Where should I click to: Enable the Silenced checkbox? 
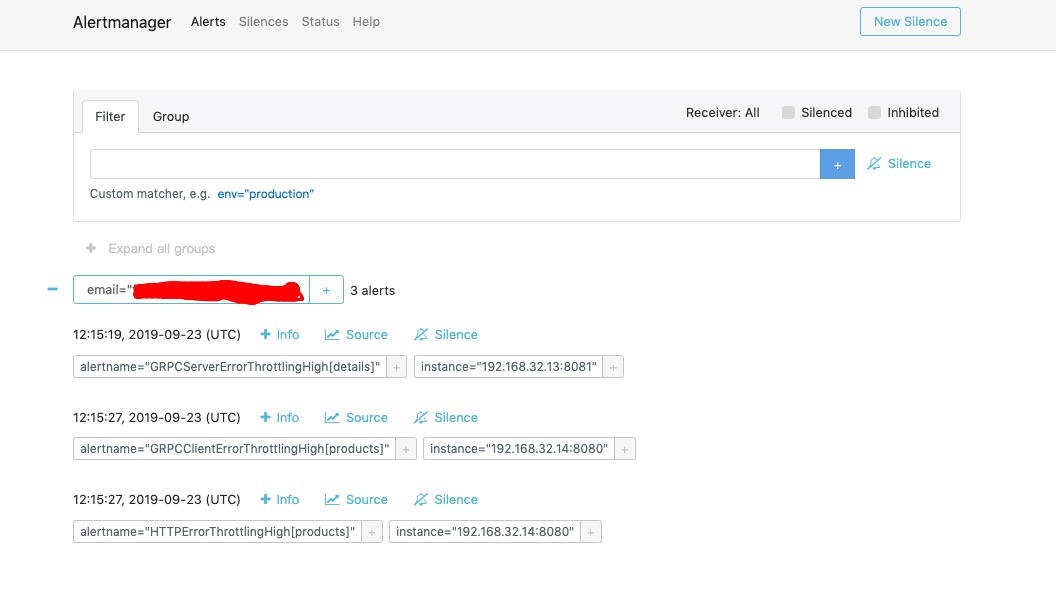[x=789, y=112]
